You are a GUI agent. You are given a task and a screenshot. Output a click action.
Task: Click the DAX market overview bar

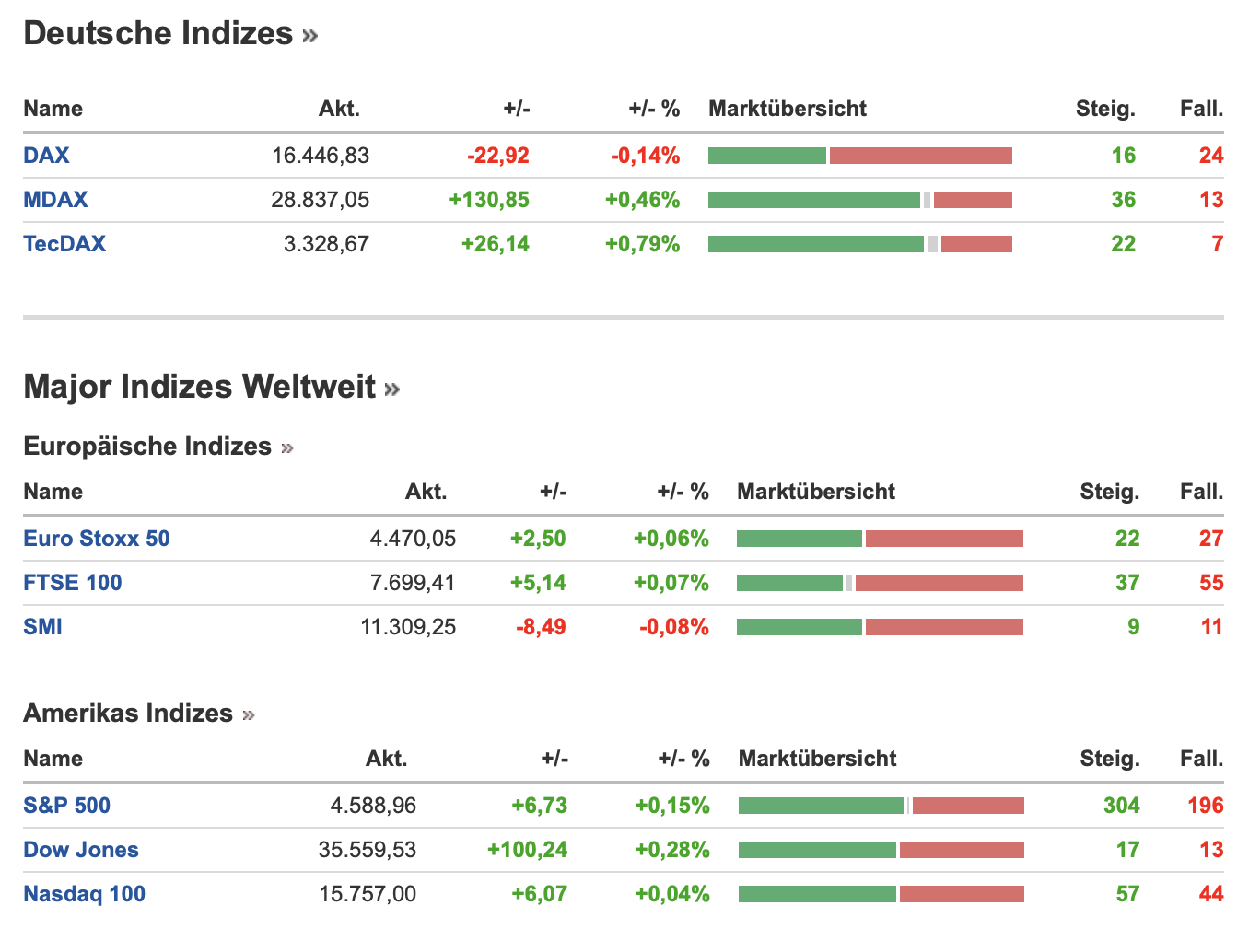click(859, 156)
